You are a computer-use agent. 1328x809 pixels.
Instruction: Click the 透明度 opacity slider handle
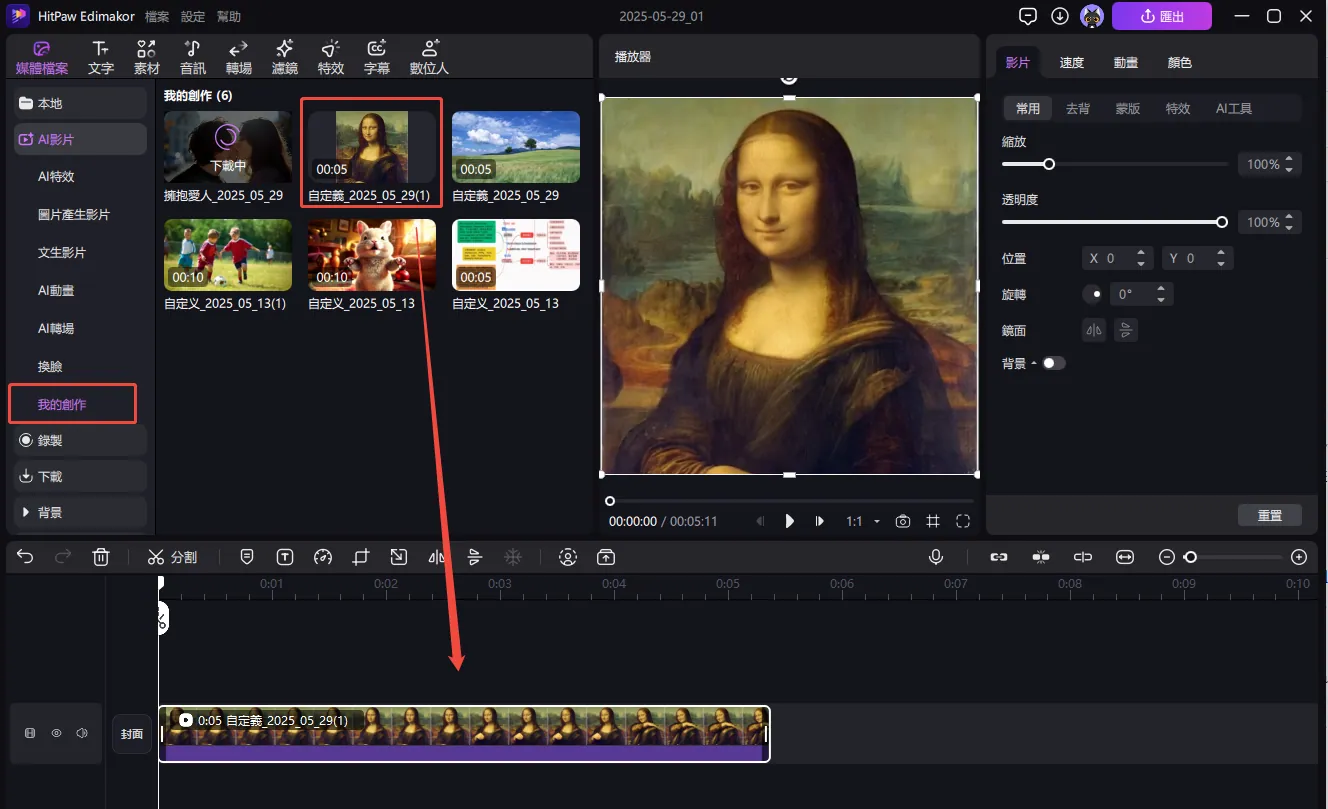tap(1222, 222)
